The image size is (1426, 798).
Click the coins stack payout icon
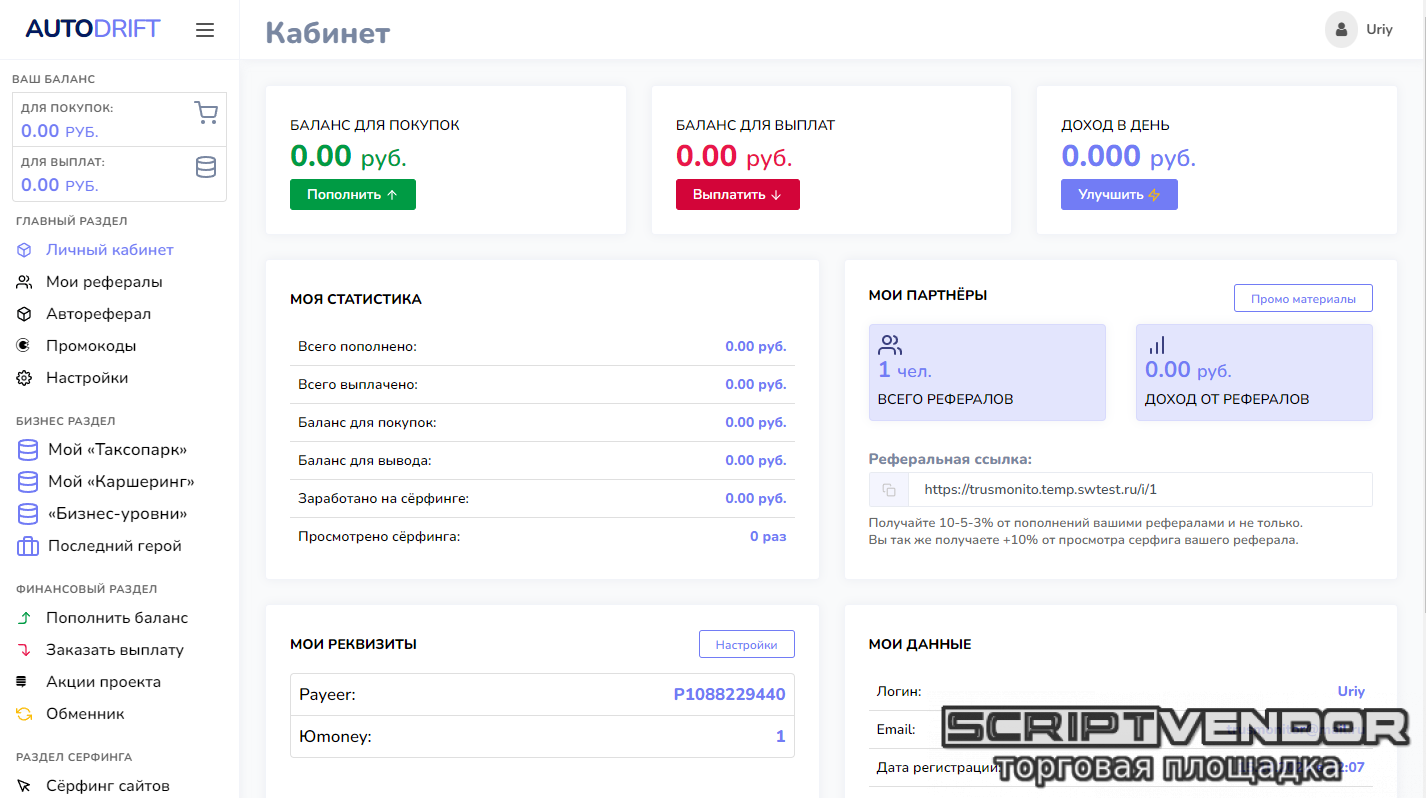coord(206,167)
